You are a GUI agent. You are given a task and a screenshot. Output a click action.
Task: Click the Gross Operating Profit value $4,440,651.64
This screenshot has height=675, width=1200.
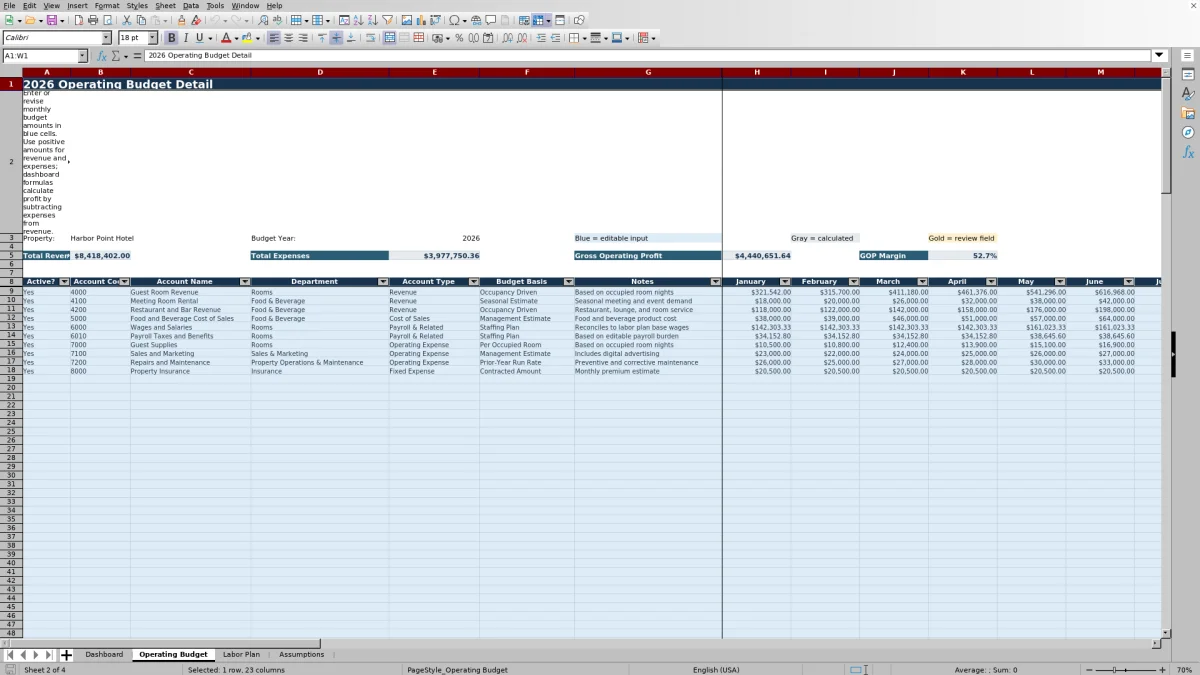757,256
